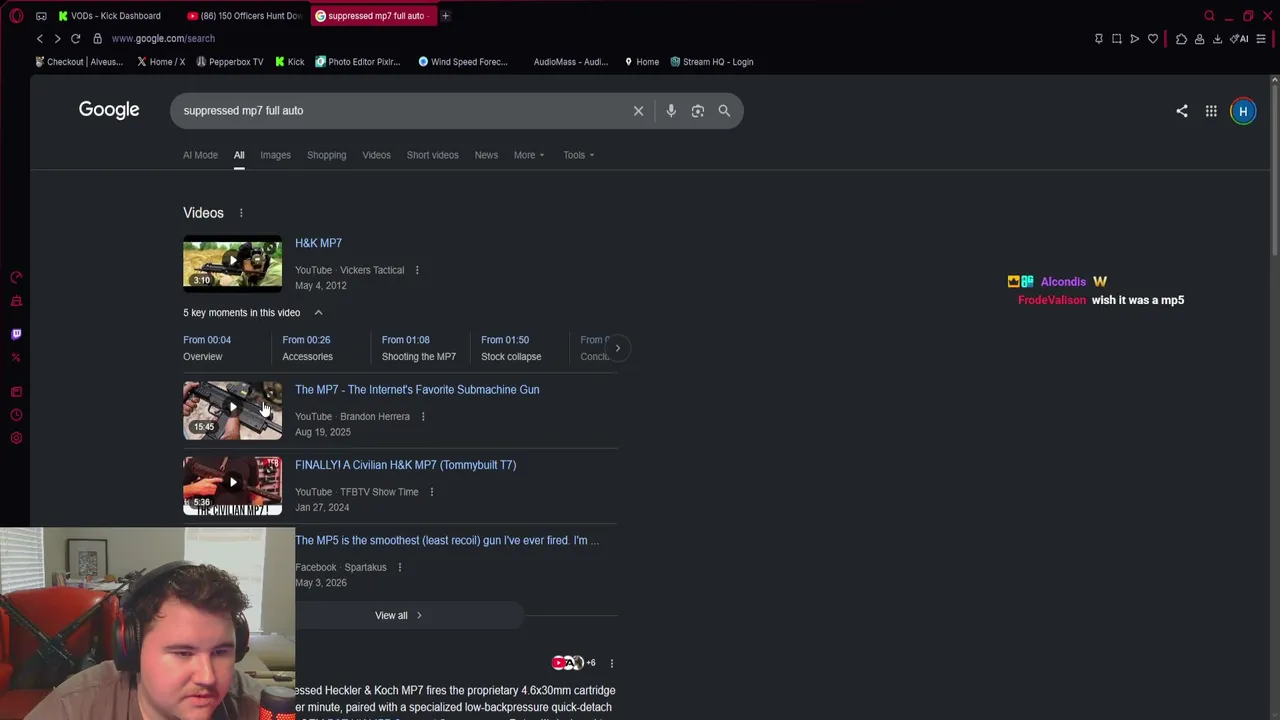1280x720 pixels.
Task: Share the search results
Action: [1182, 111]
